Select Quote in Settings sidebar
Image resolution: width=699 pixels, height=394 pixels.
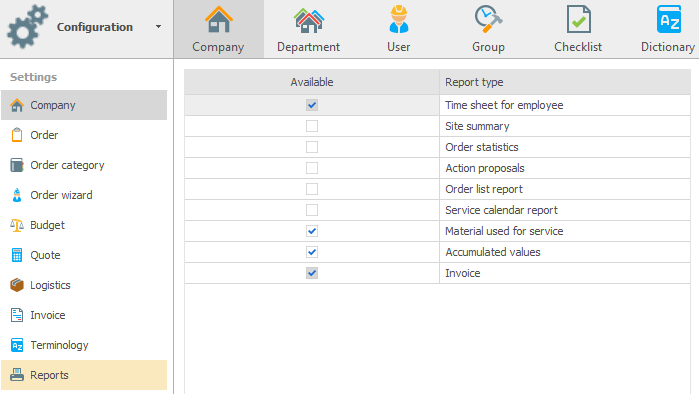tap(84, 255)
